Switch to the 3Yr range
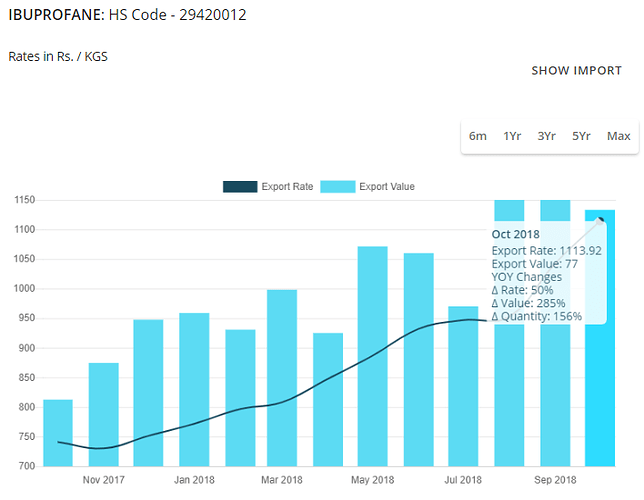The width and height of the screenshot is (644, 500). 546,136
